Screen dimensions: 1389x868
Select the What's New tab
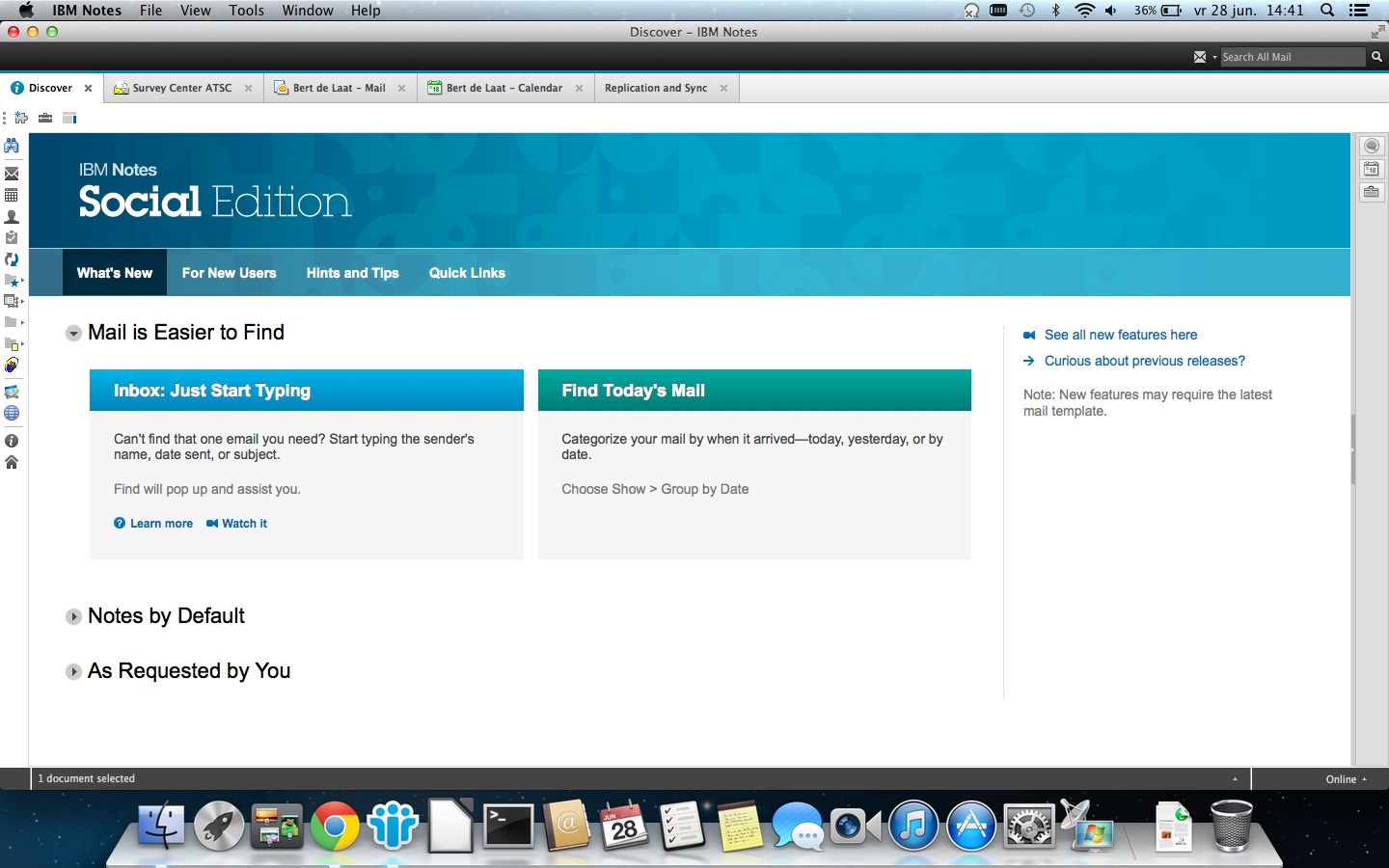(x=115, y=273)
